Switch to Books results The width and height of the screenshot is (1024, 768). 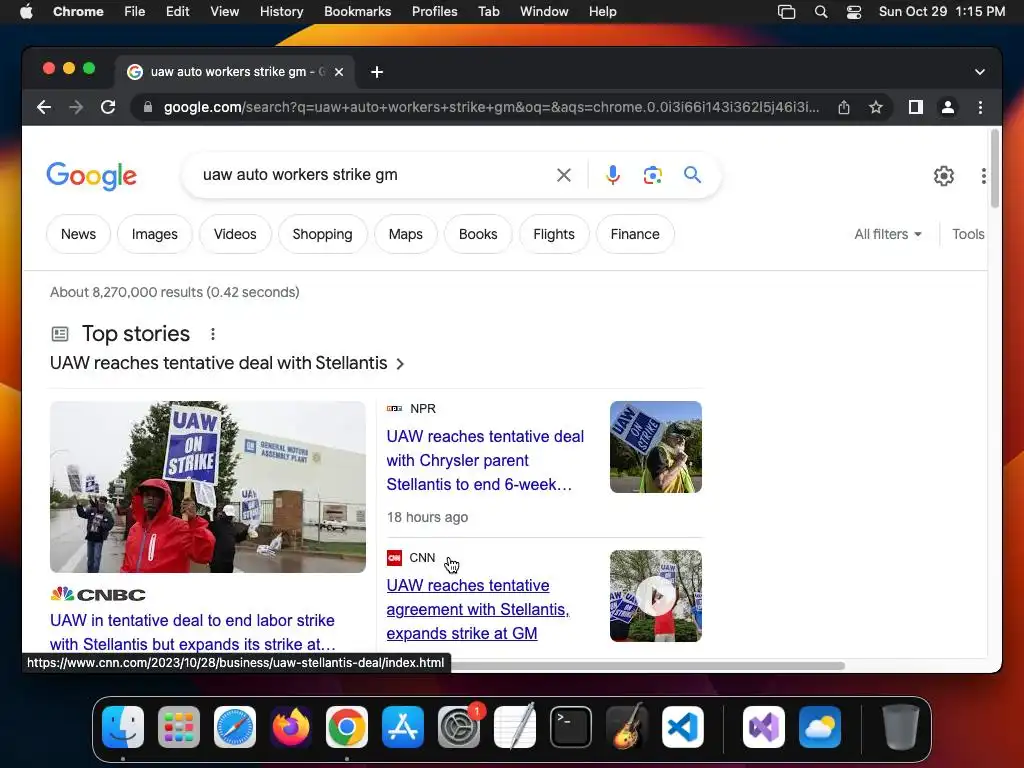[478, 234]
